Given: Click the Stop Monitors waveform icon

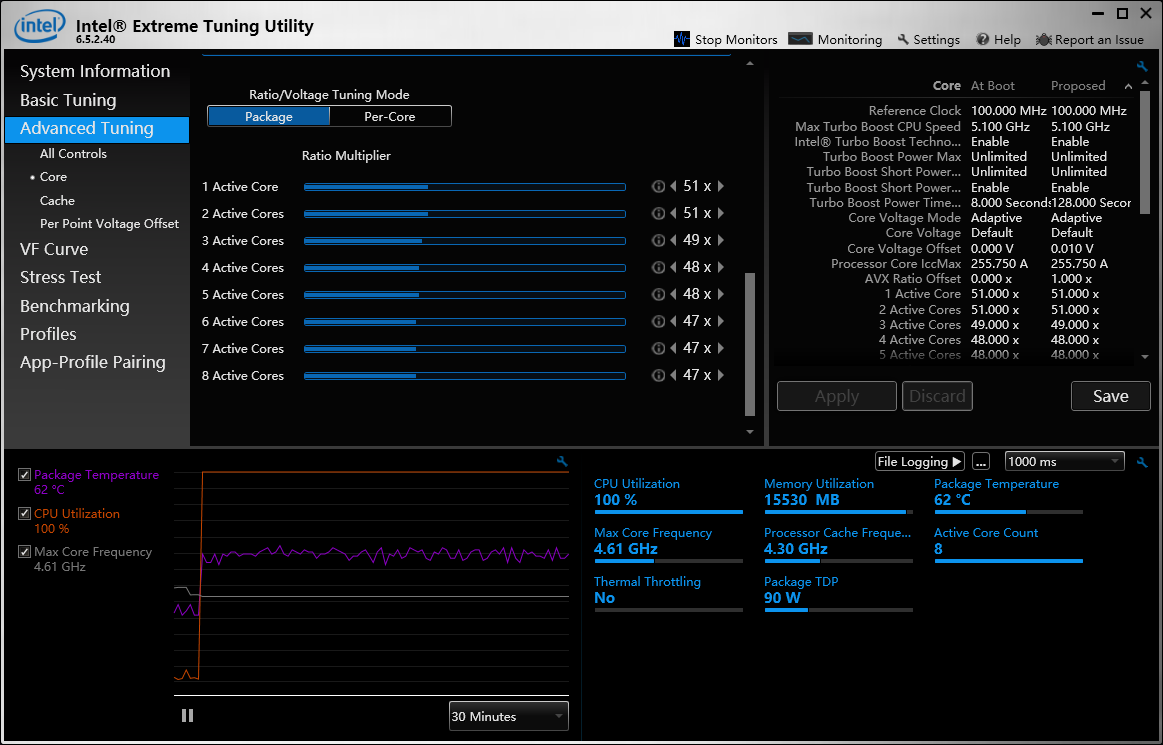Looking at the screenshot, I should 682,39.
